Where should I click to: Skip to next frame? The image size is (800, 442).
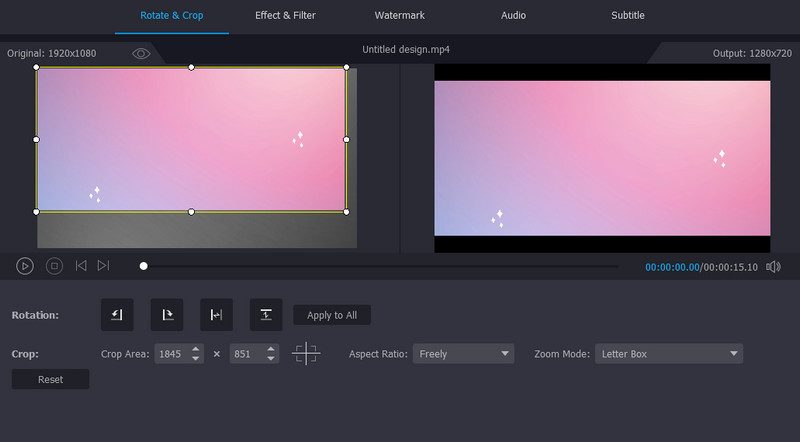coord(104,266)
